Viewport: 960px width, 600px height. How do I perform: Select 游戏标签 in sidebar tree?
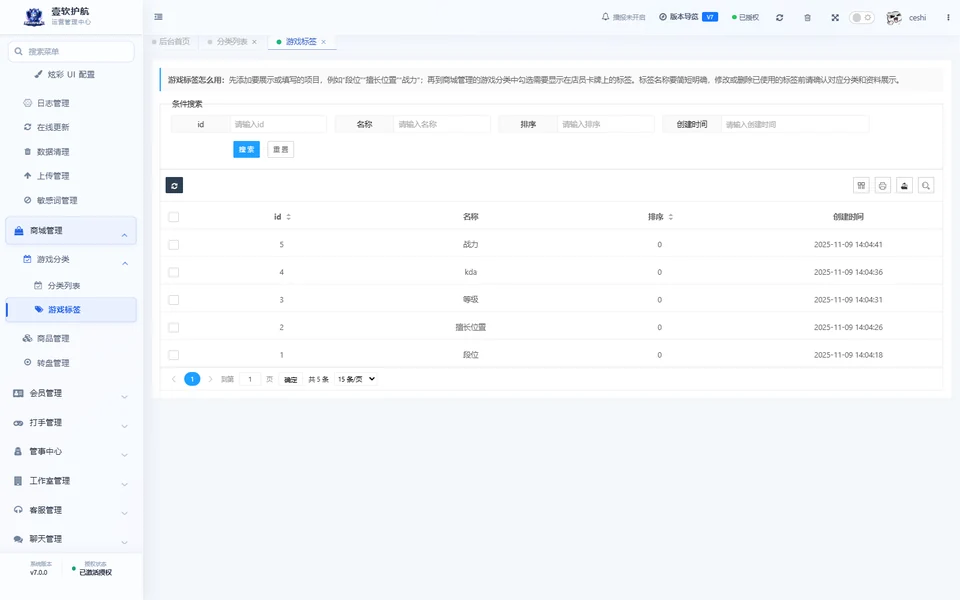[x=71, y=310]
